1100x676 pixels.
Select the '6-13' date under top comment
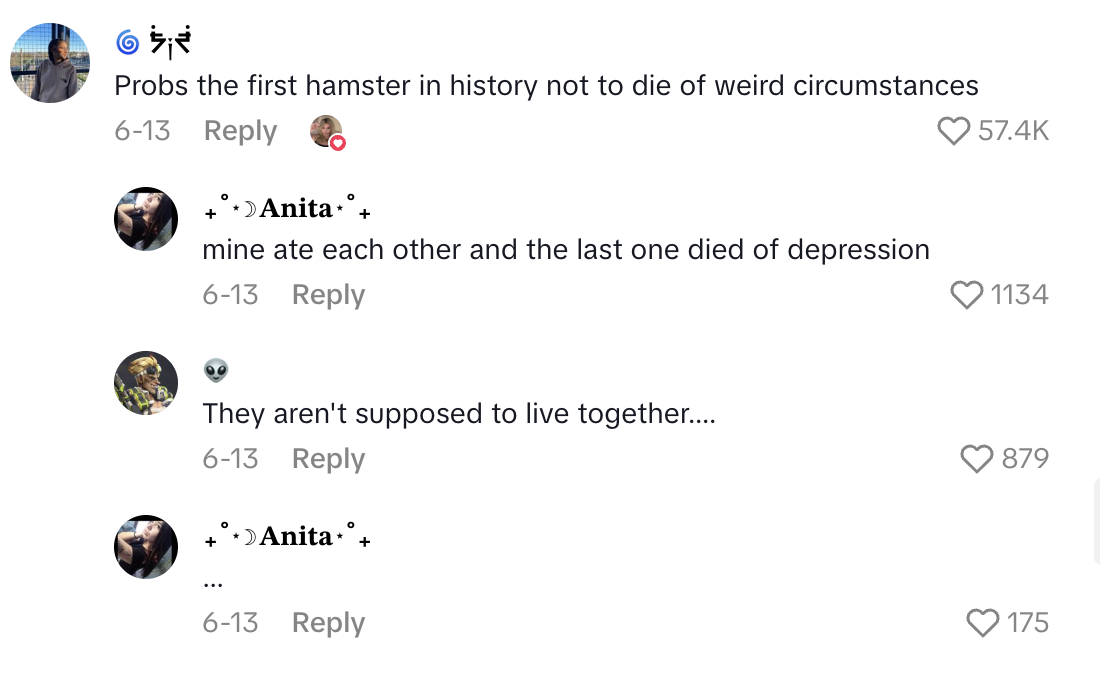click(x=142, y=130)
